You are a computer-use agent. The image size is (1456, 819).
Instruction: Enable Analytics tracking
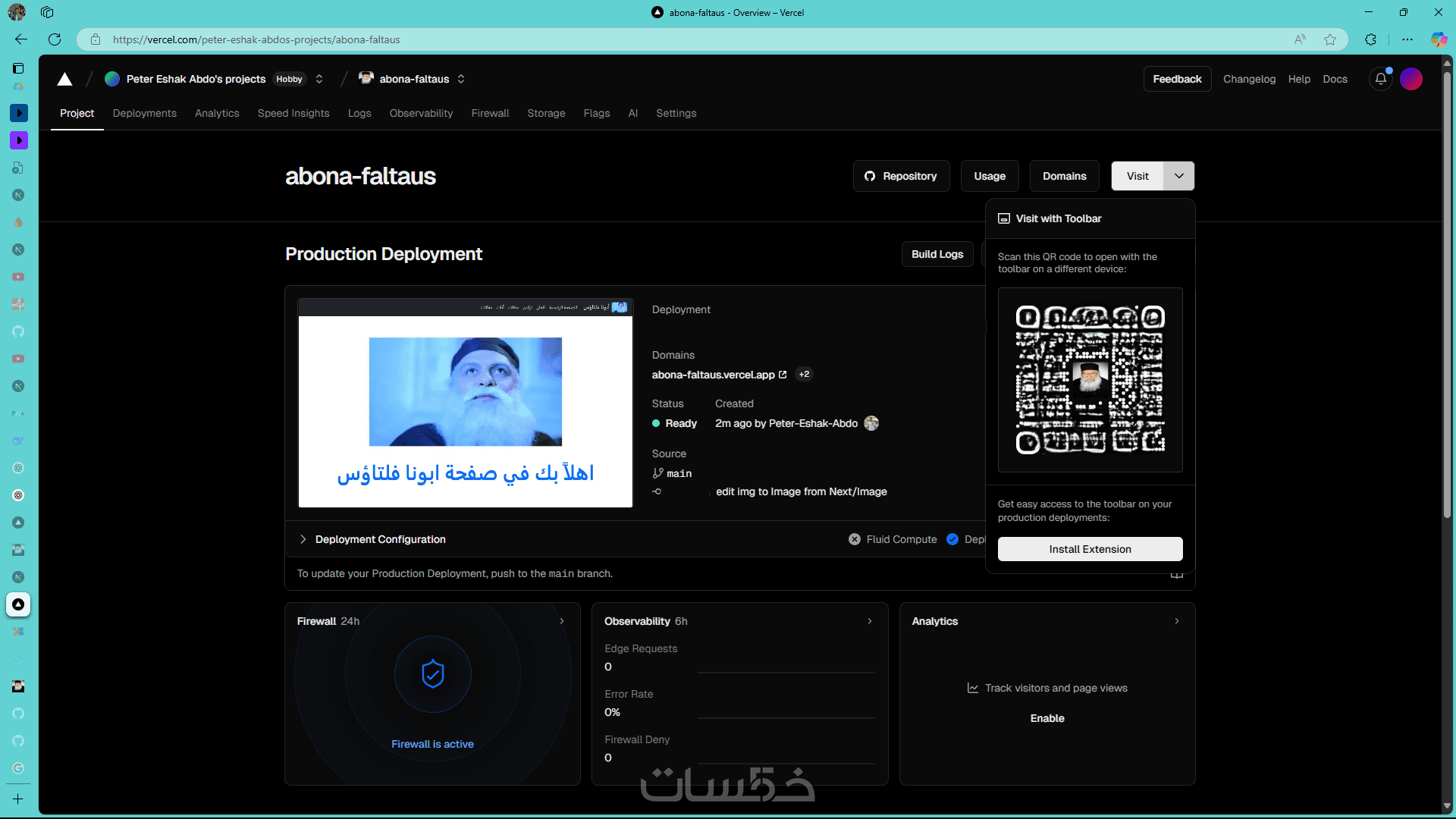point(1046,718)
